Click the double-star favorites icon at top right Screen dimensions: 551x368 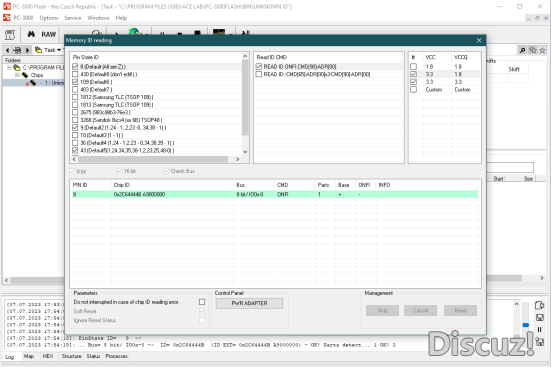point(533,50)
